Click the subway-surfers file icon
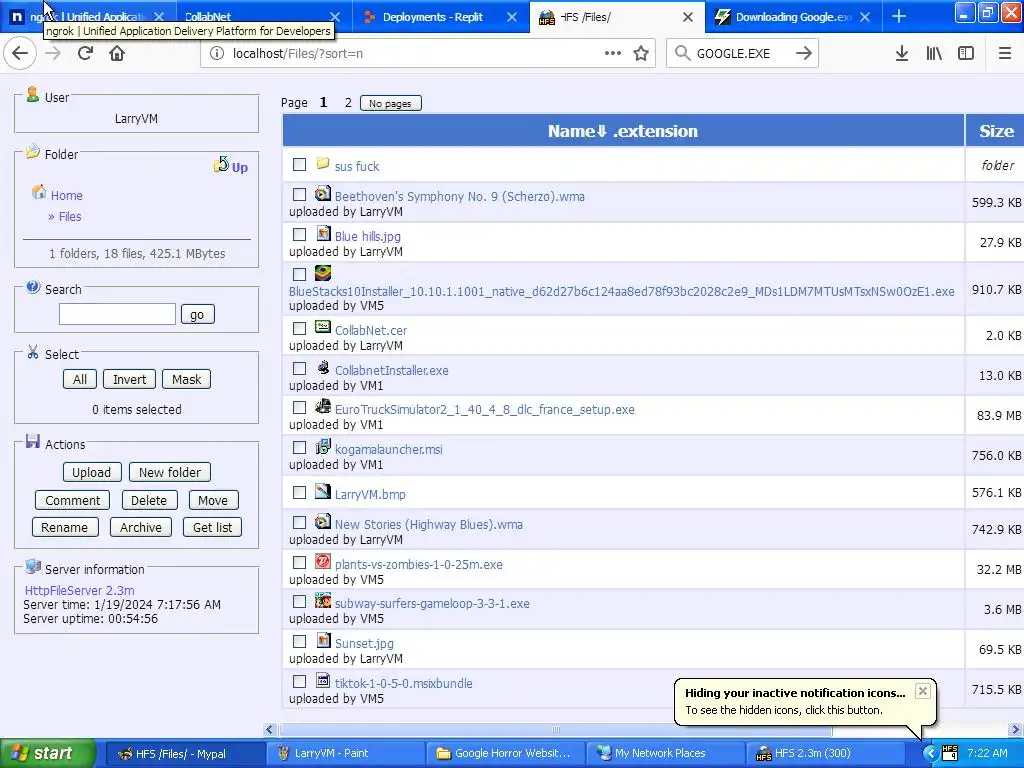The image size is (1024, 768). point(323,601)
